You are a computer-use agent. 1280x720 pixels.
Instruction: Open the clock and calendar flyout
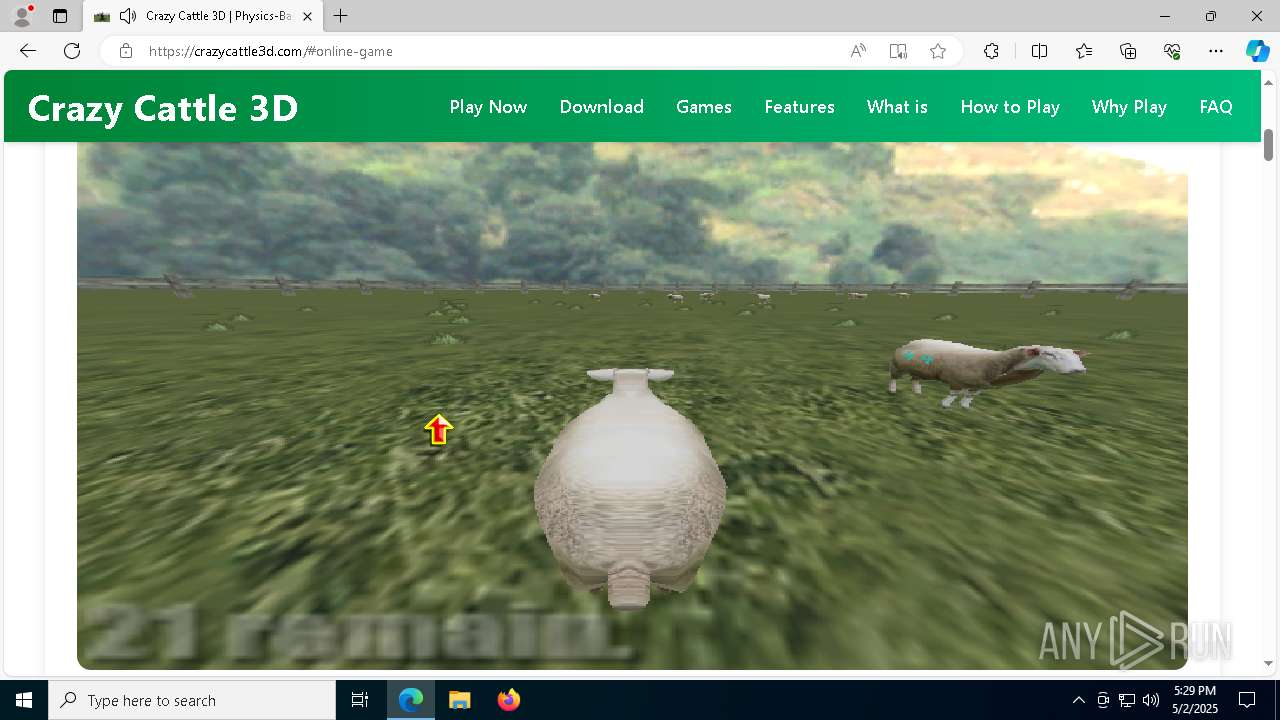(1195, 700)
